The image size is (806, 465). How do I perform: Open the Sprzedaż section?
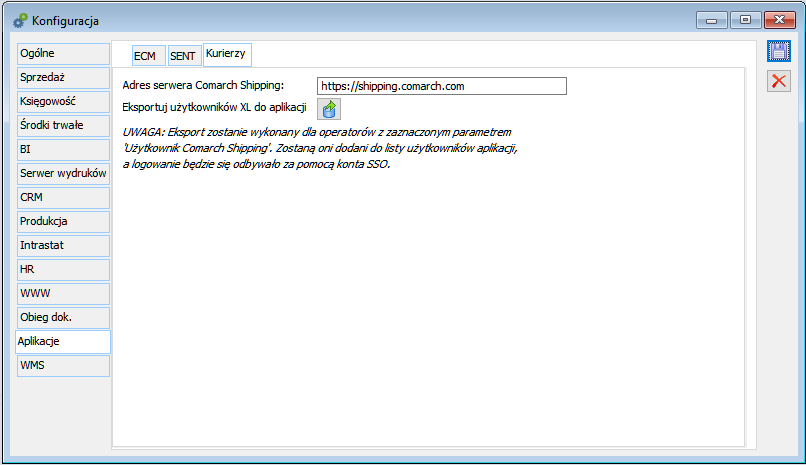tap(63, 78)
